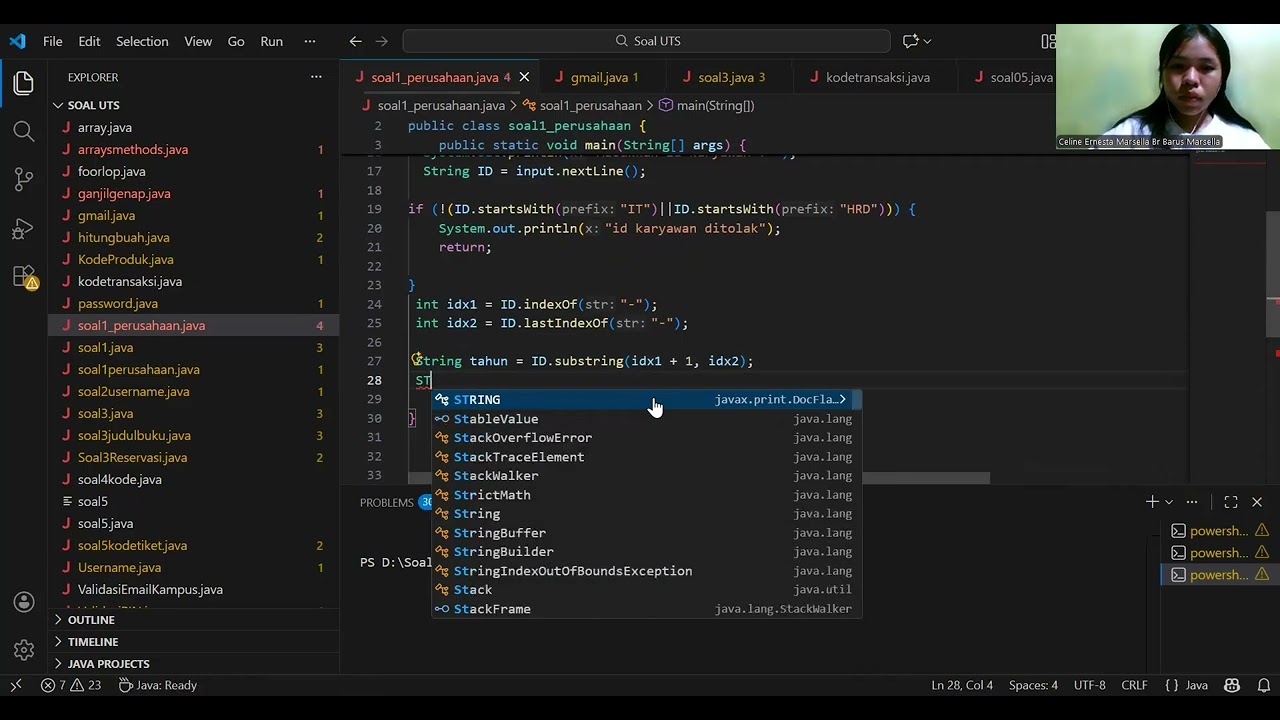Show more menus via ellipsis
The image size is (1280, 720).
(310, 41)
